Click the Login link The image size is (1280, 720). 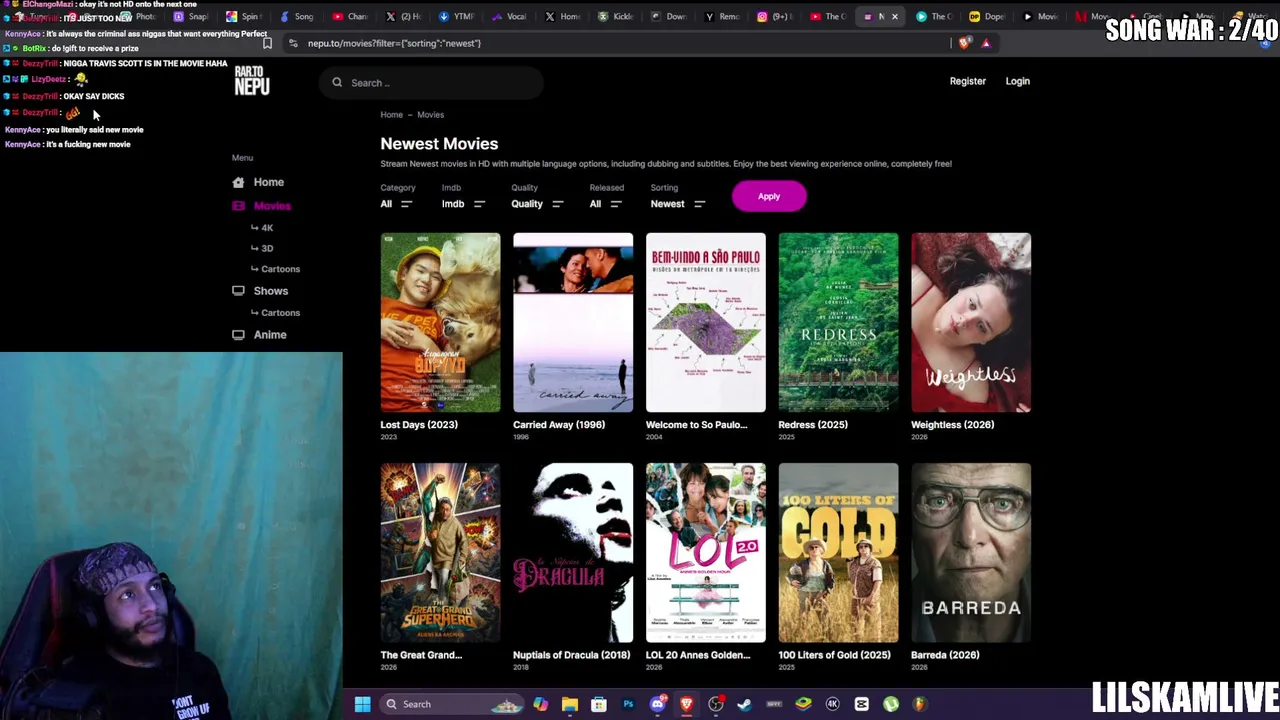coord(1017,81)
